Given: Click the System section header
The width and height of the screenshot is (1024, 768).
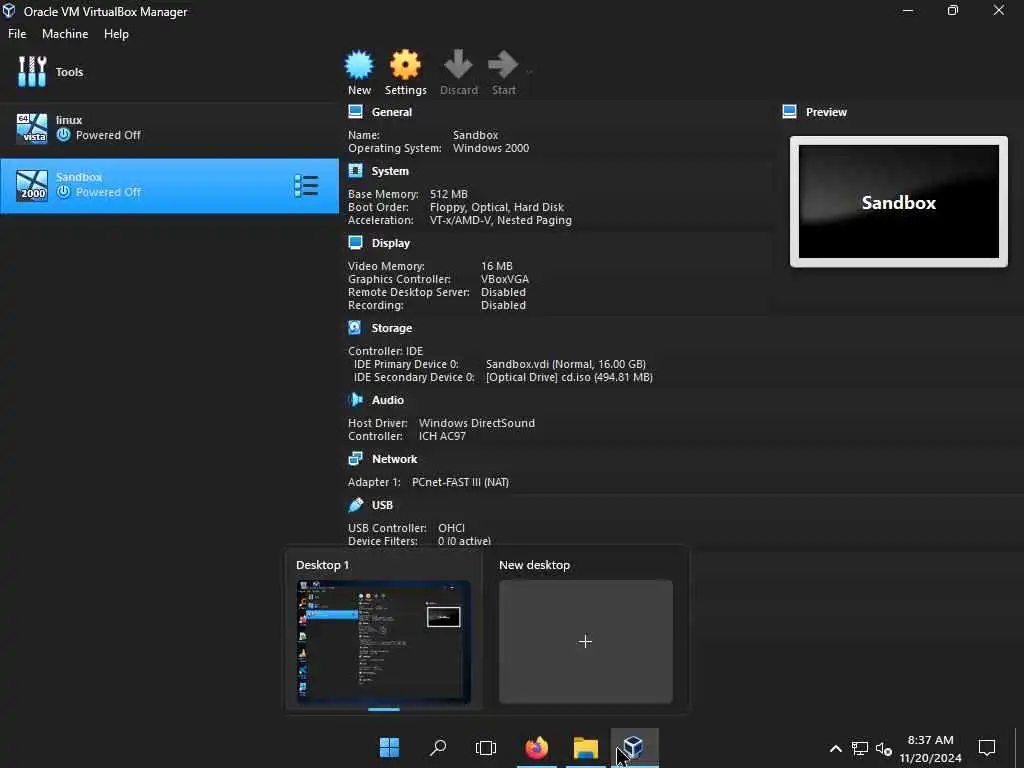Looking at the screenshot, I should coord(390,171).
